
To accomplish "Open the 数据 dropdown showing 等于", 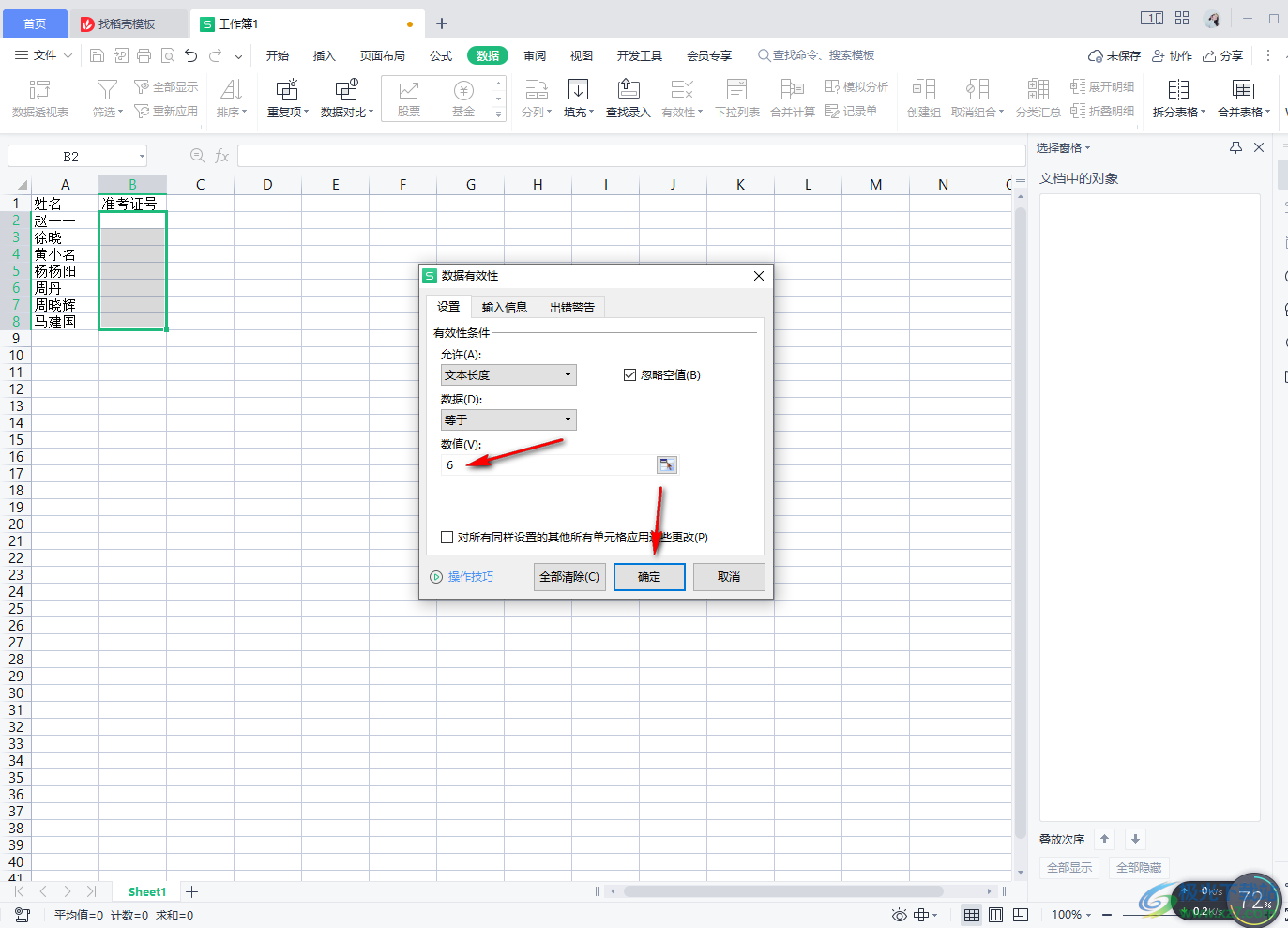I will pyautogui.click(x=508, y=419).
